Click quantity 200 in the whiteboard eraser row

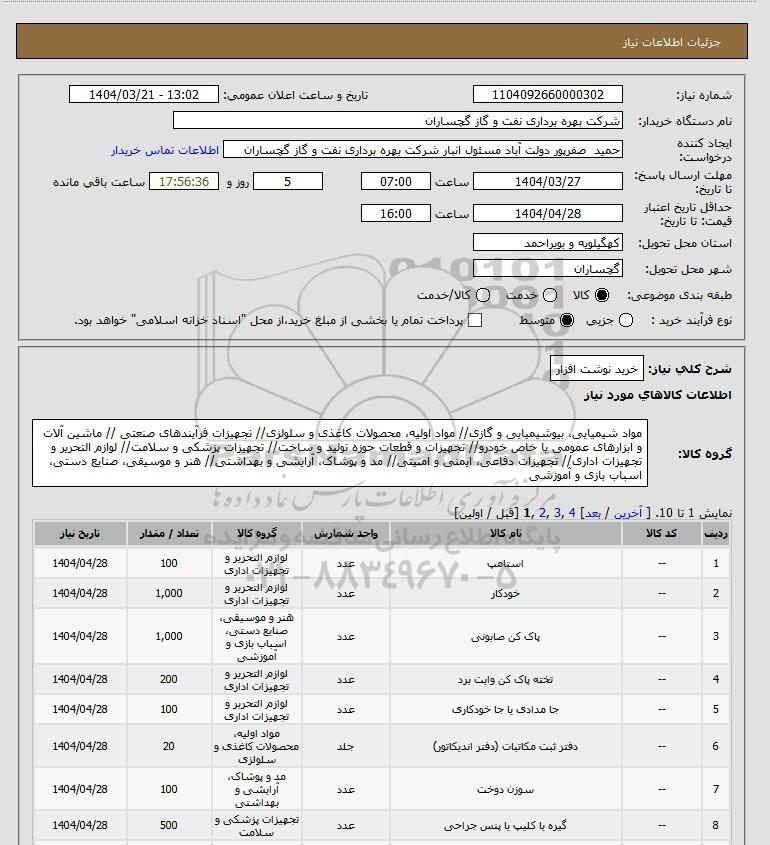[x=169, y=680]
